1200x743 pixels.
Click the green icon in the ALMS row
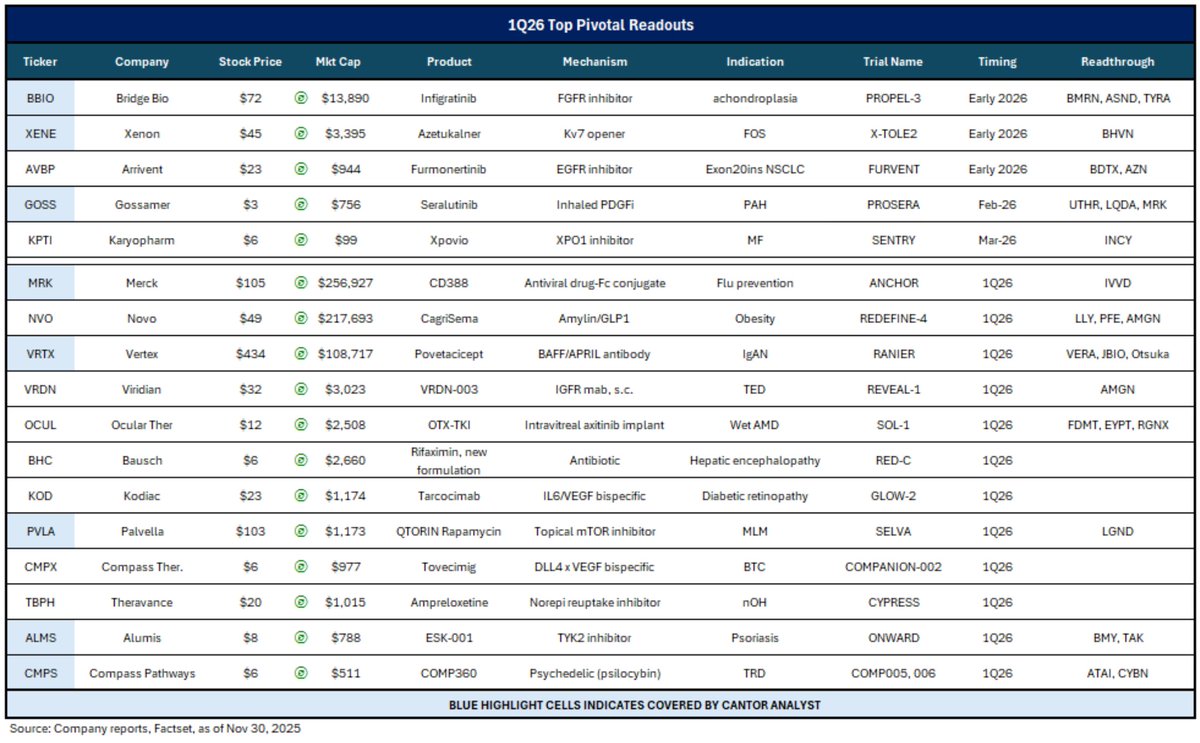tap(300, 638)
